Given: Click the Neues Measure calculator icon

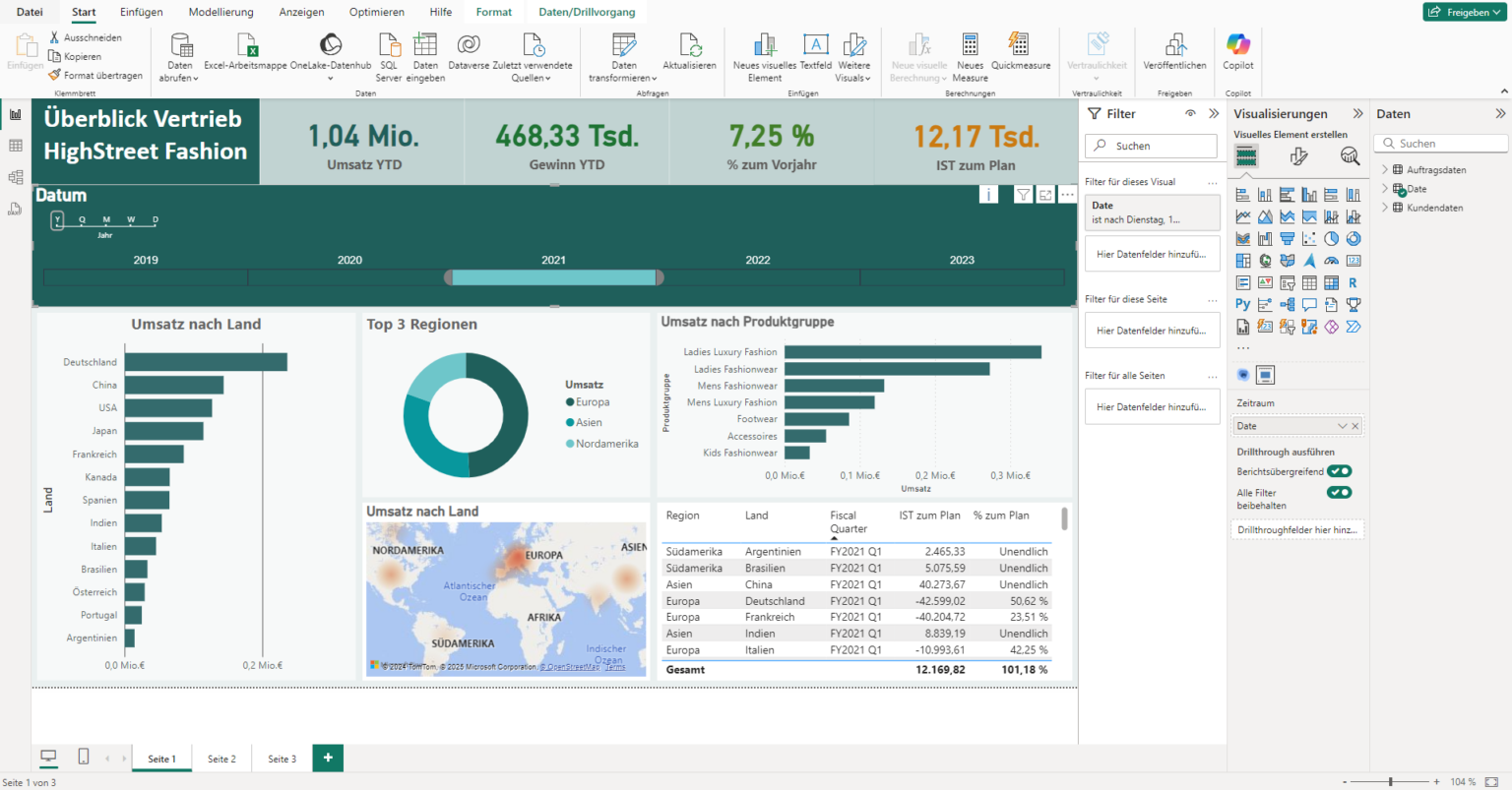Looking at the screenshot, I should click(x=970, y=44).
